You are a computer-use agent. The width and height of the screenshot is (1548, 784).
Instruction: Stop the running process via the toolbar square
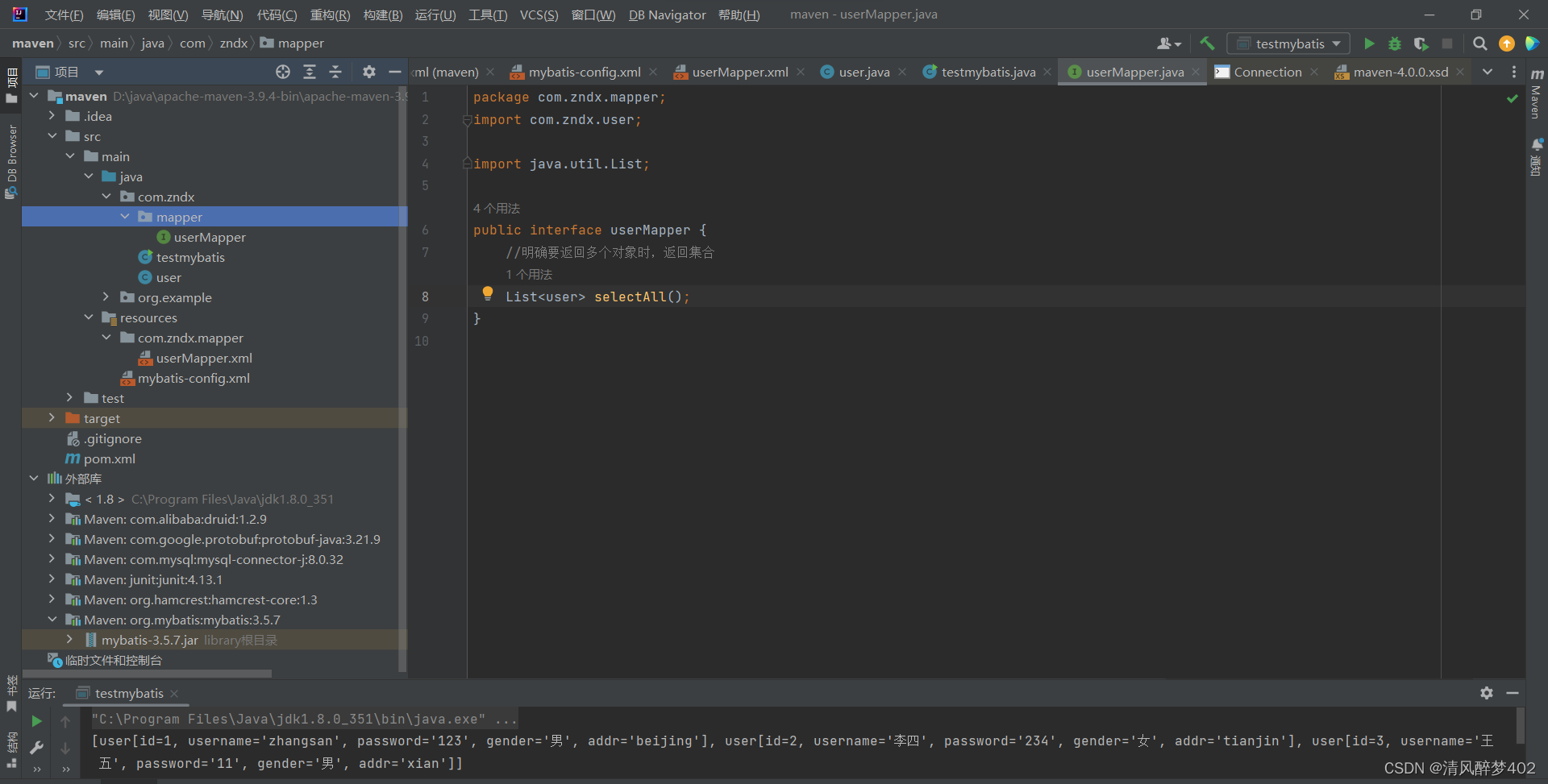(x=1447, y=44)
